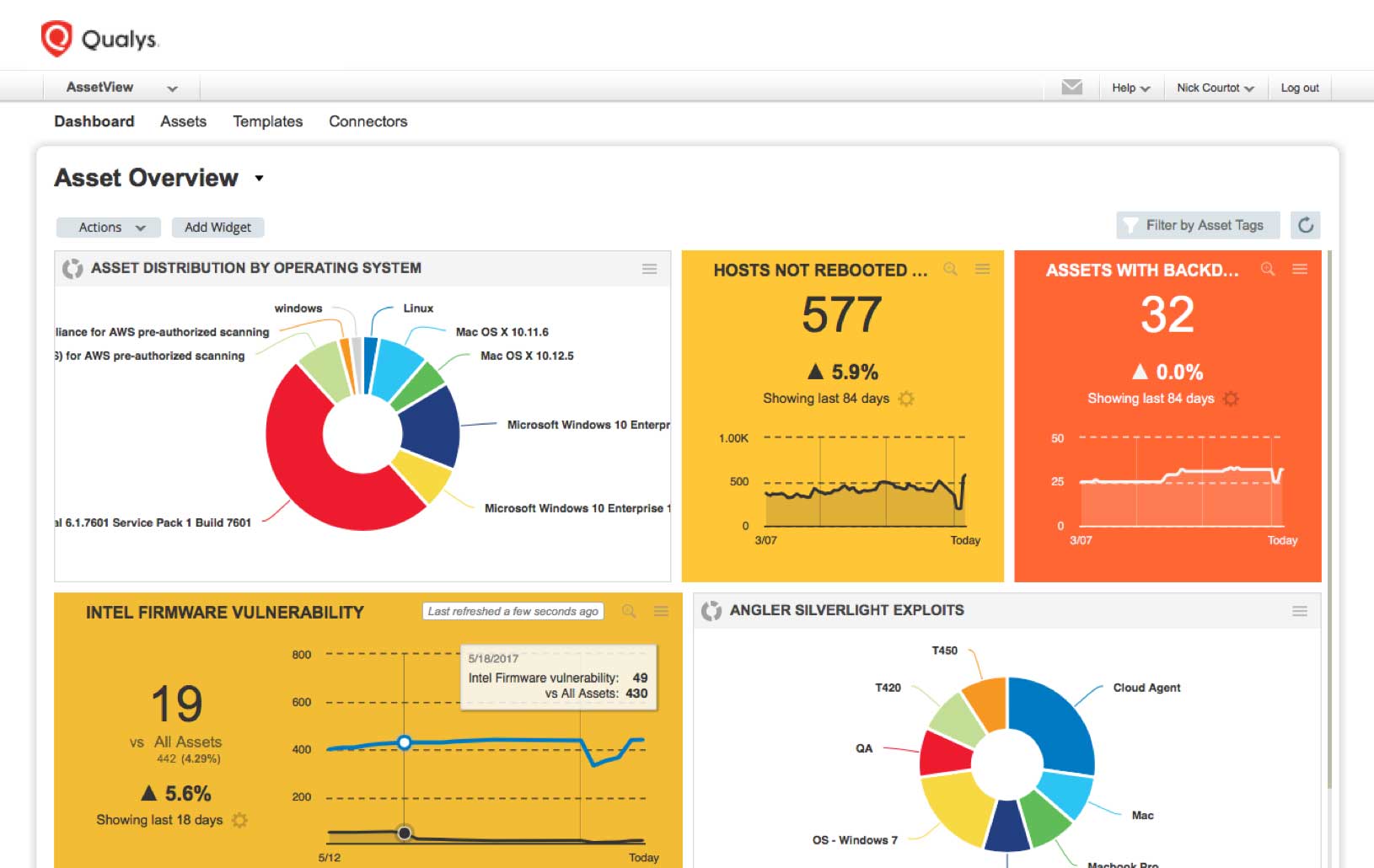This screenshot has width=1374, height=868.
Task: Click the black line data point marker
Action: [405, 833]
